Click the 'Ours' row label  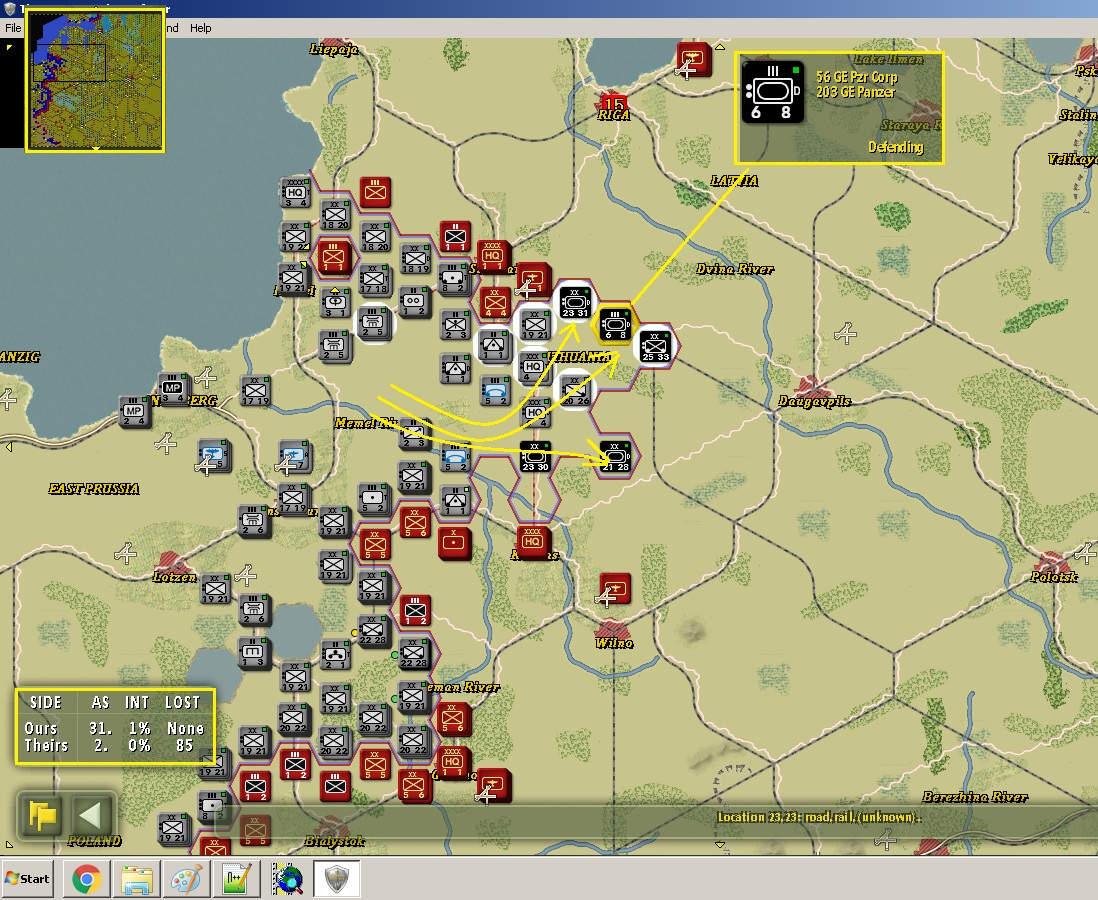point(41,728)
